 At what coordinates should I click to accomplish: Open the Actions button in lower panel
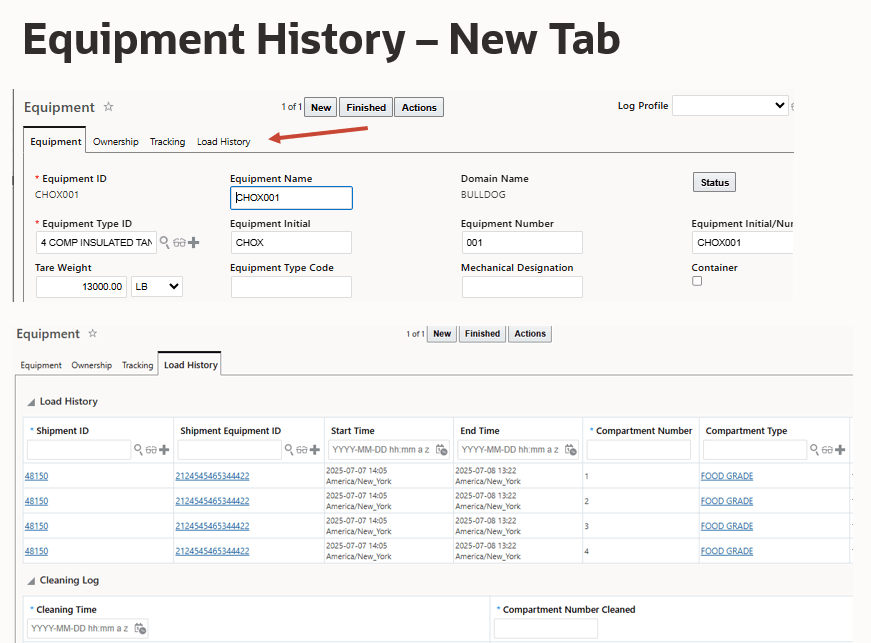tap(530, 334)
